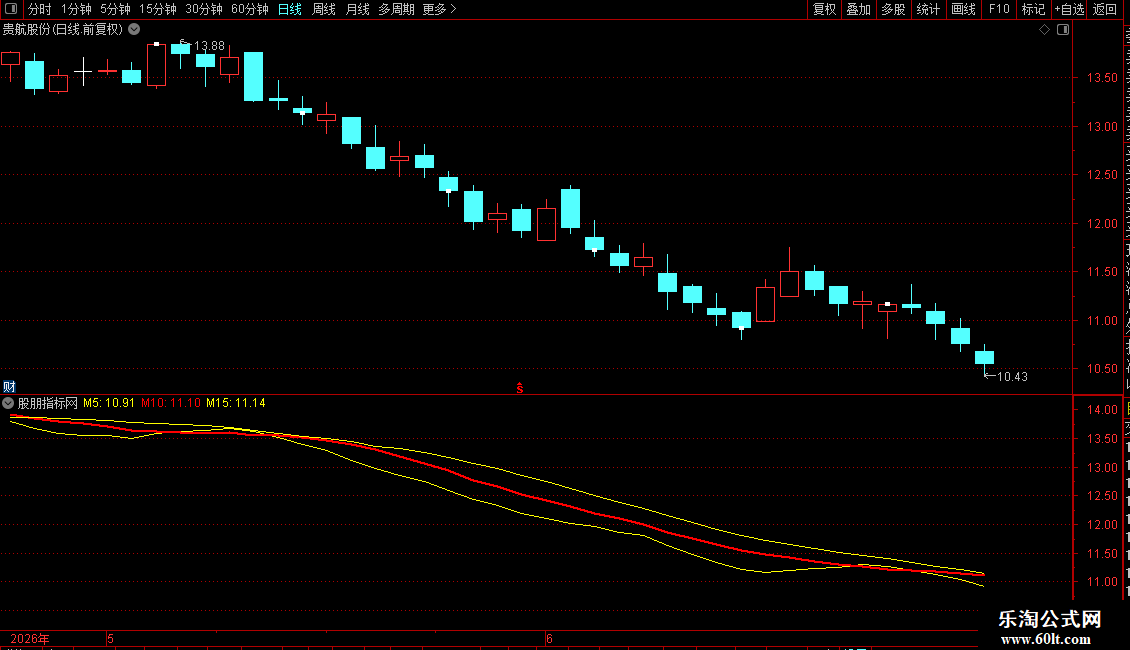Open 多股 multi-stock view

click(893, 9)
